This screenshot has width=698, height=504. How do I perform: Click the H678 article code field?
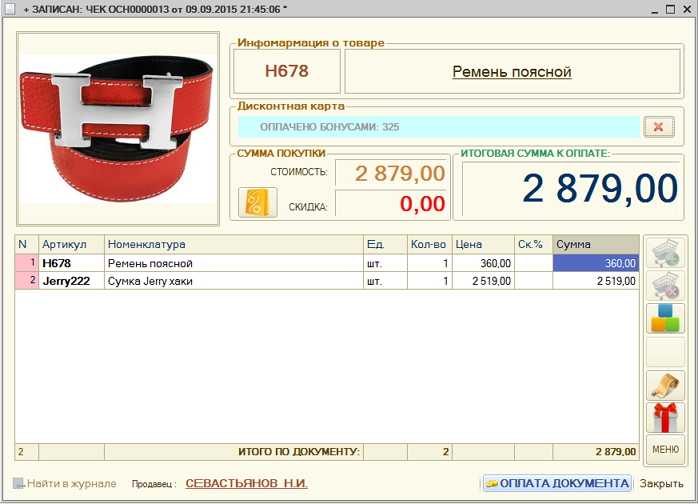click(x=287, y=71)
